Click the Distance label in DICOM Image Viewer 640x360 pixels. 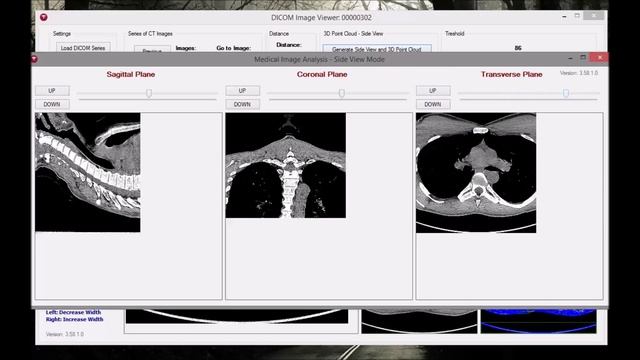[x=289, y=45]
